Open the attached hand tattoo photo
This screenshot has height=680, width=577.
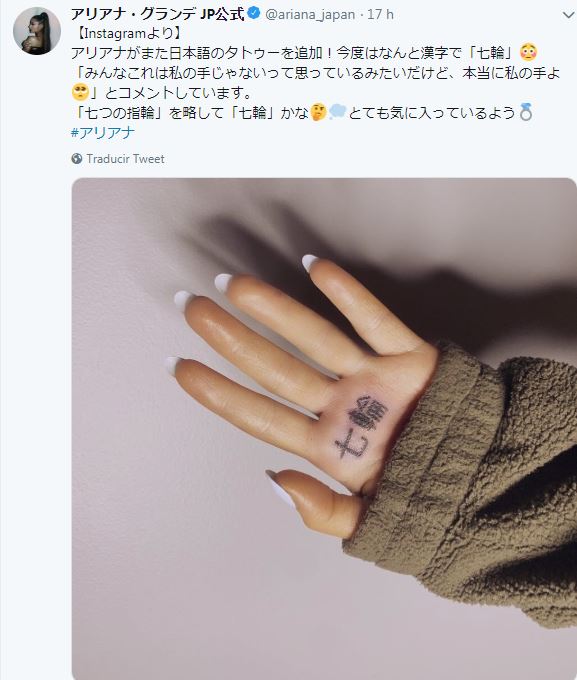pos(324,428)
